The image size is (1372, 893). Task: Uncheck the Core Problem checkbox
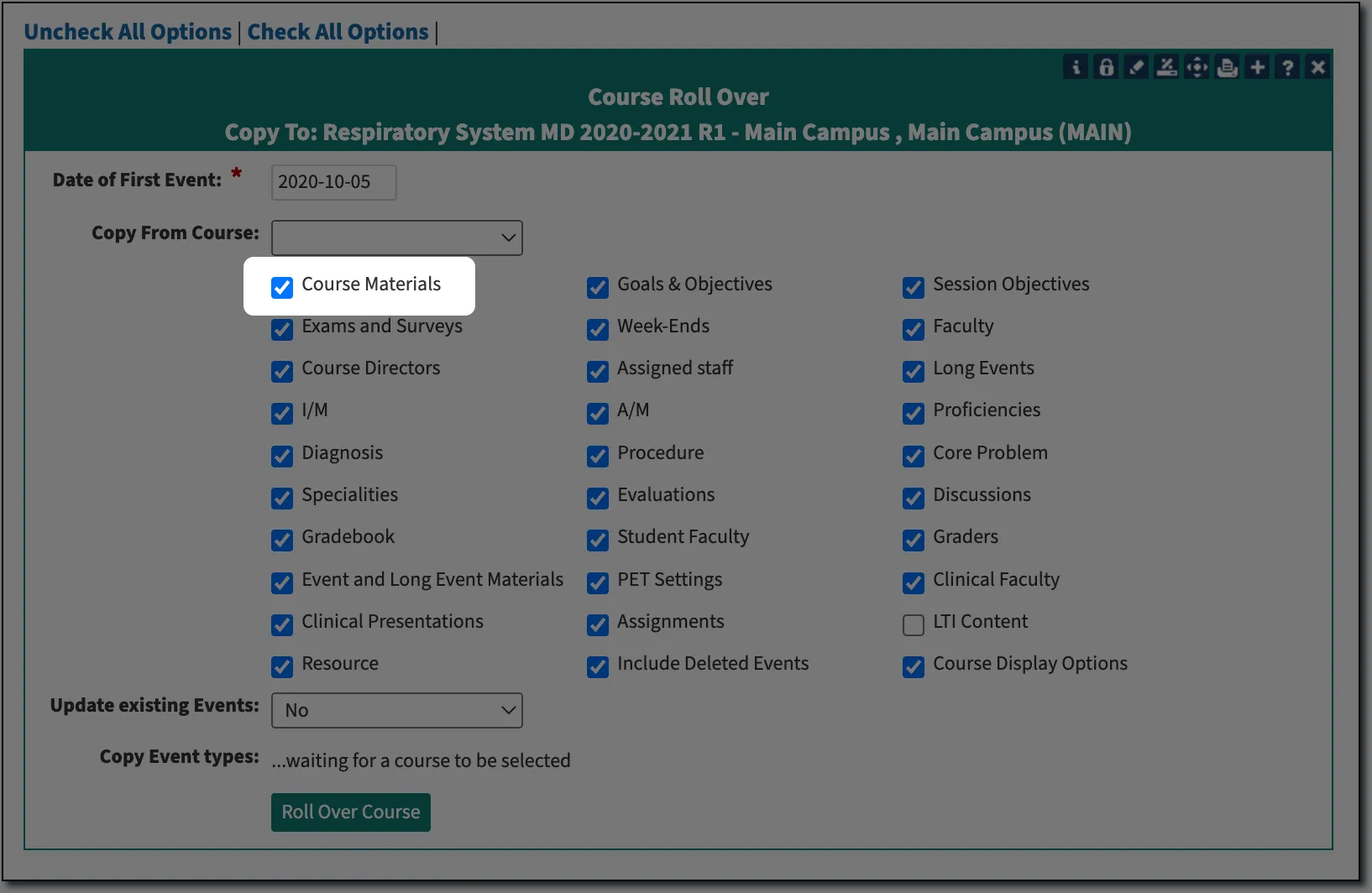pos(914,456)
